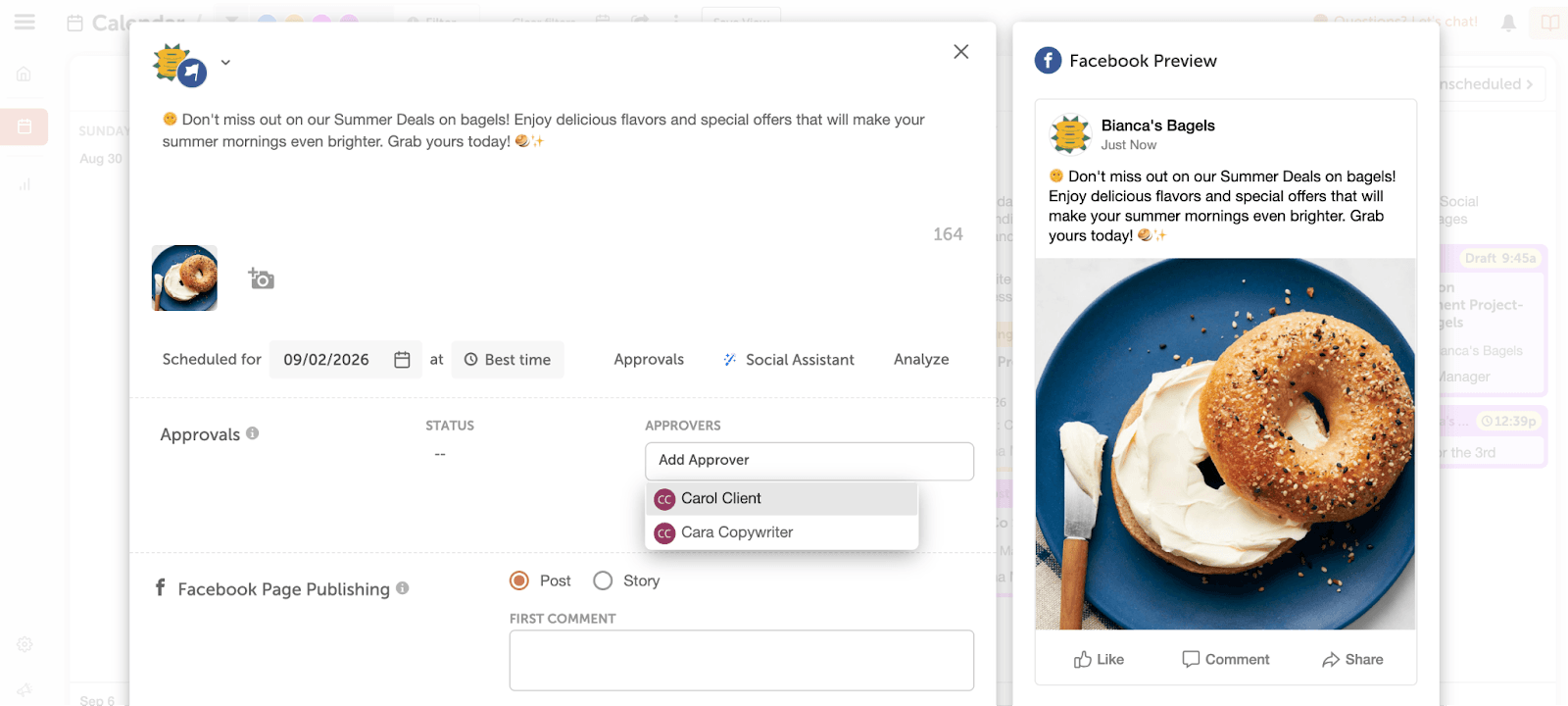Viewport: 1568px width, 706px height.
Task: Switch to the Approvals tab
Action: pyautogui.click(x=649, y=360)
